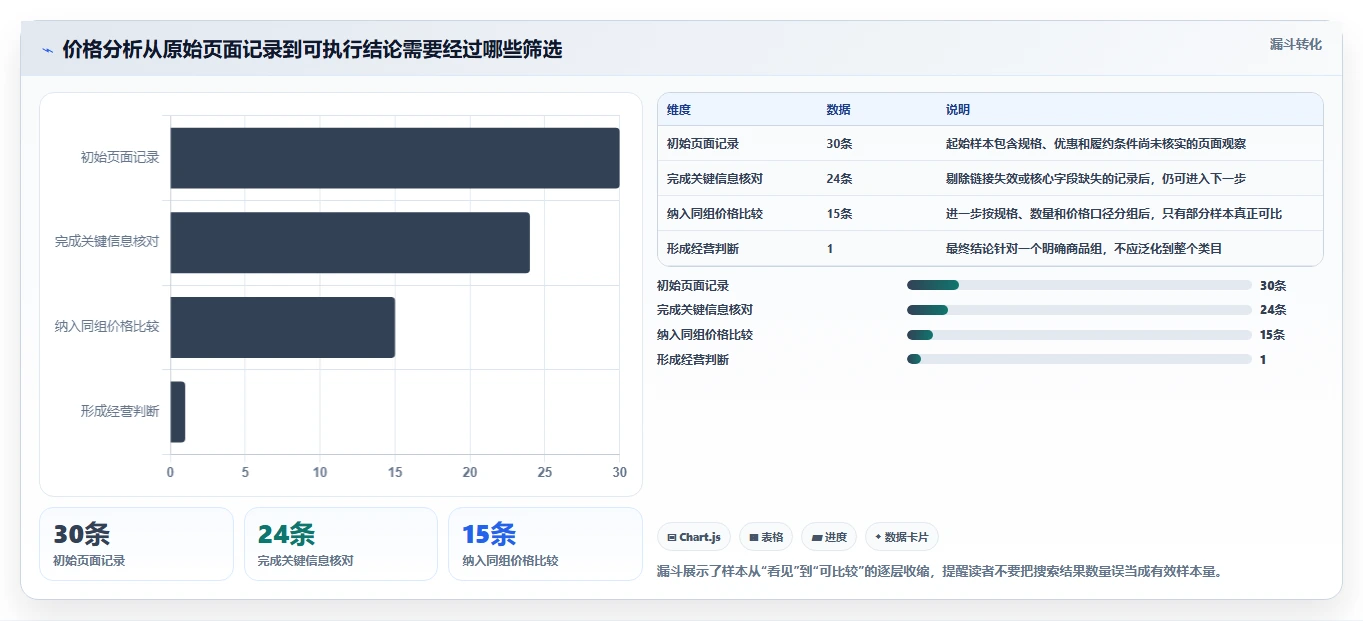
Task: Click the 初始页面记录 y-axis label on the chart
Action: pos(120,158)
